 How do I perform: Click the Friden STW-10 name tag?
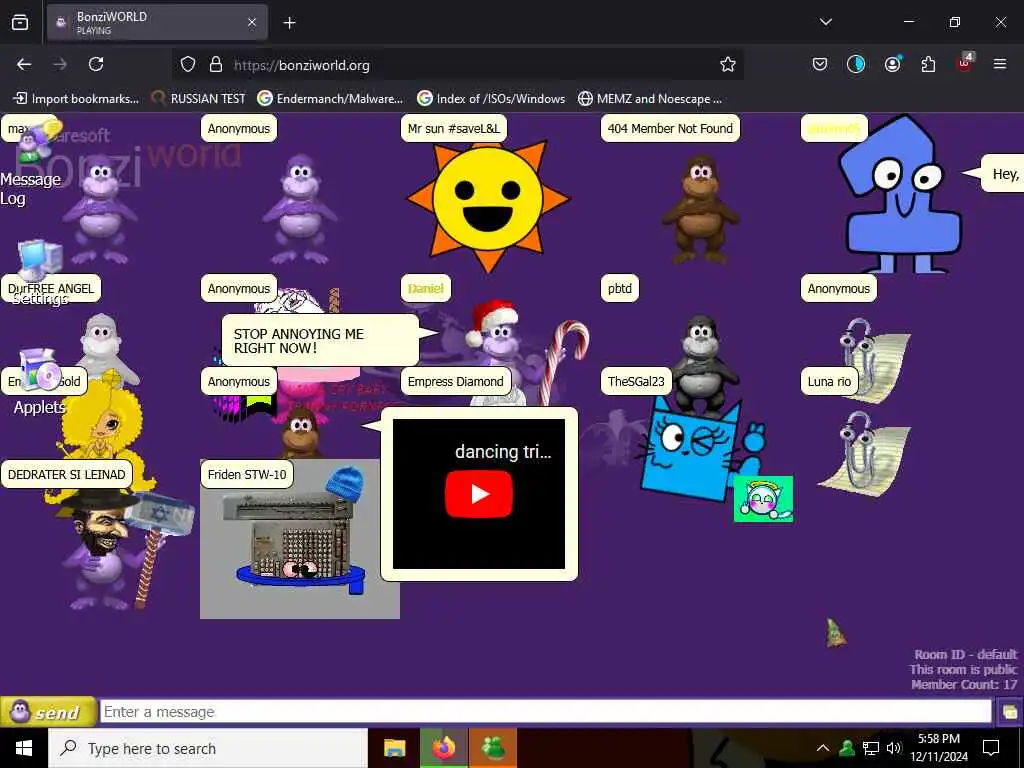247,475
